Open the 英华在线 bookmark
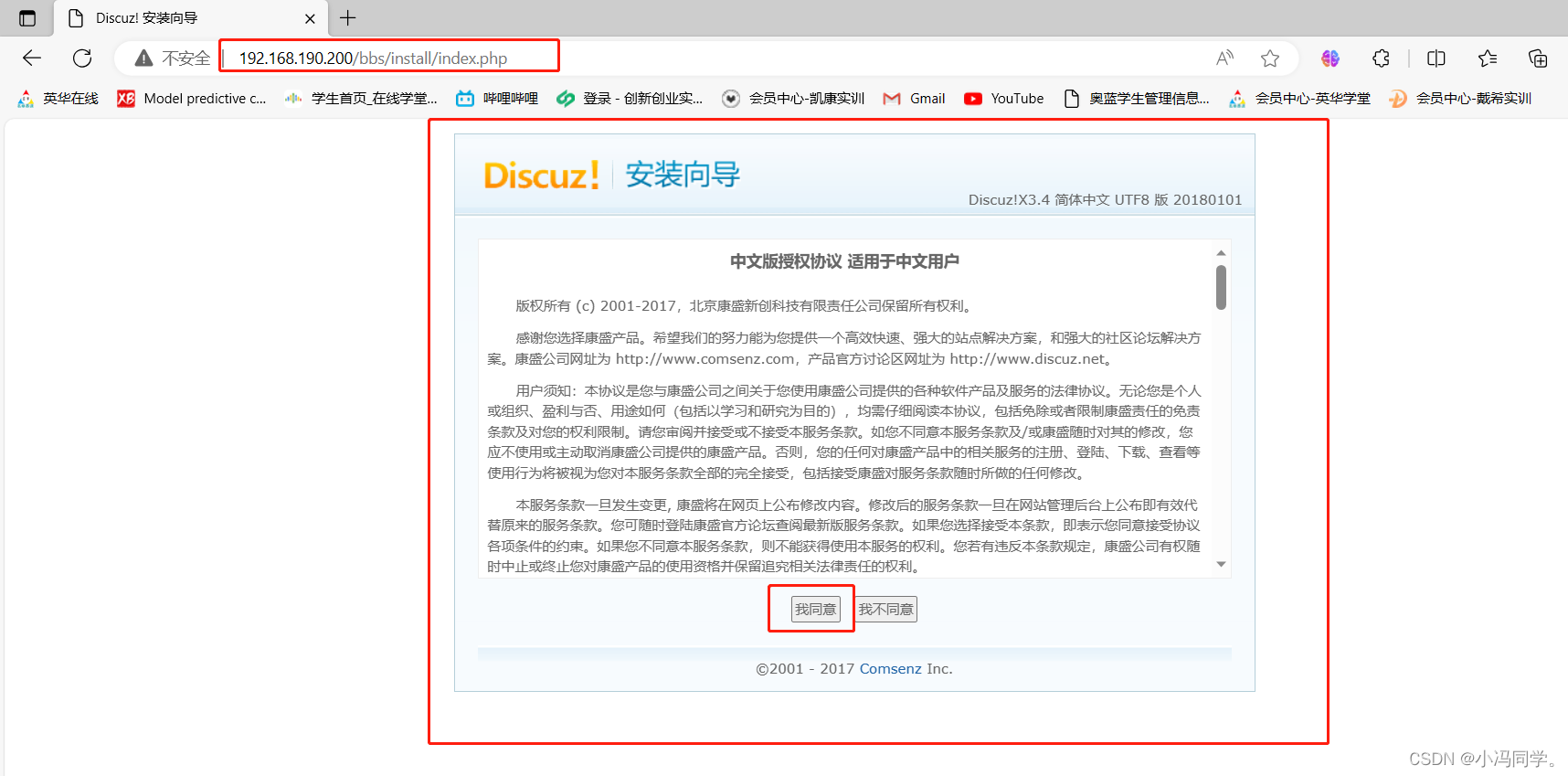Screen dimensions: 1568x776 click(58, 99)
